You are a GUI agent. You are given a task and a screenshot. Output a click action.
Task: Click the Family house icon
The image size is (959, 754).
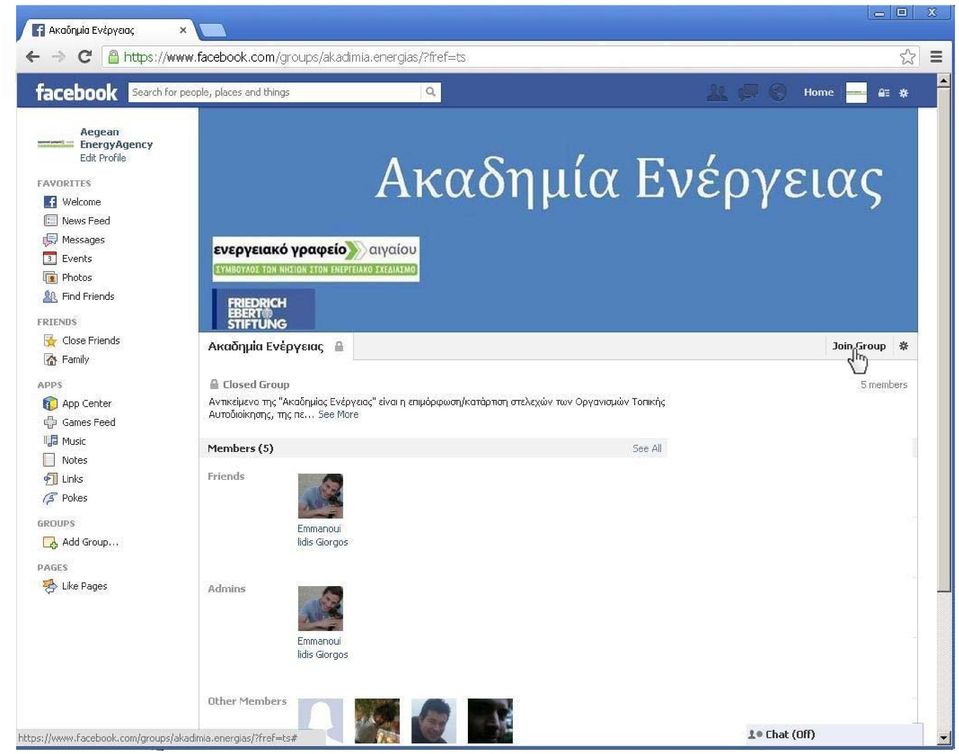[50, 360]
